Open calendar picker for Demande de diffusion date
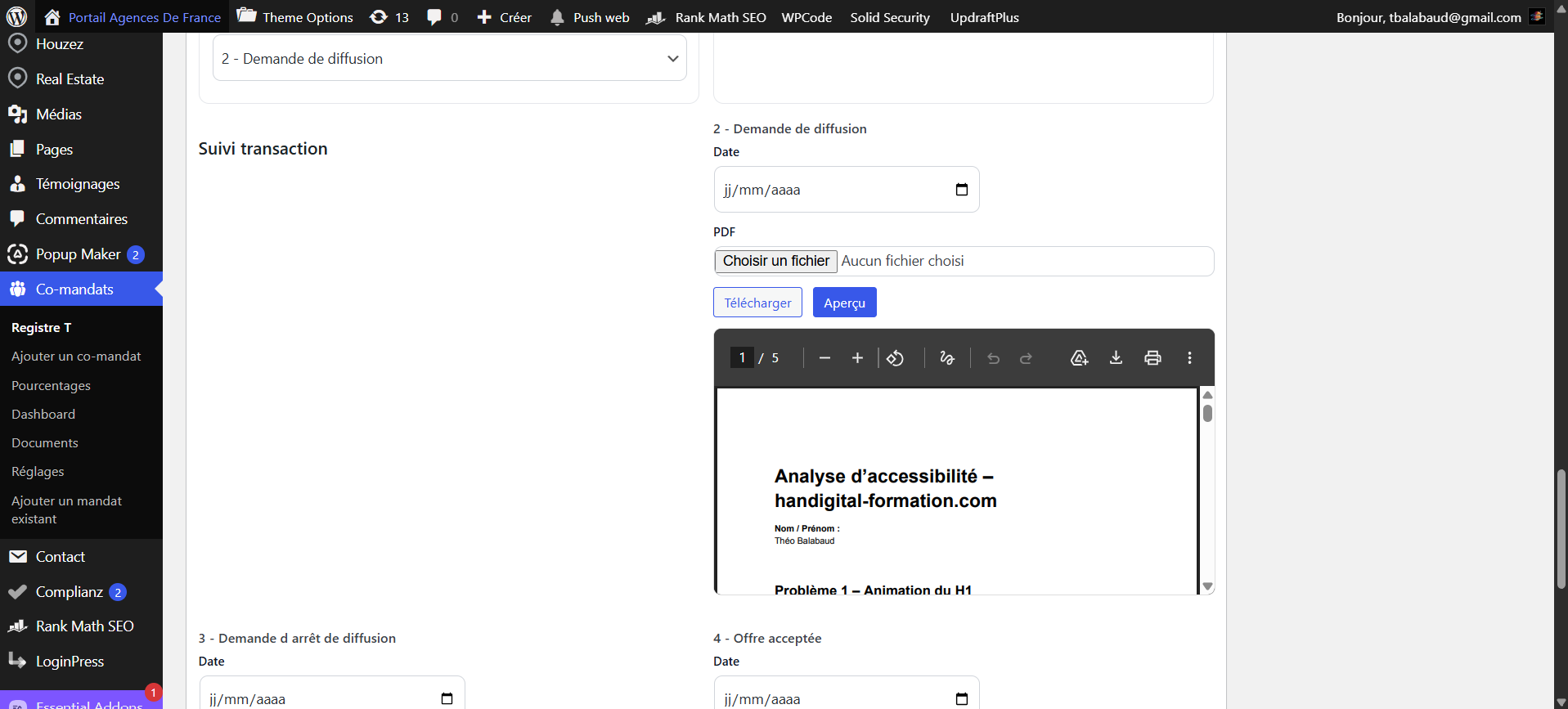The image size is (1568, 709). [x=962, y=190]
